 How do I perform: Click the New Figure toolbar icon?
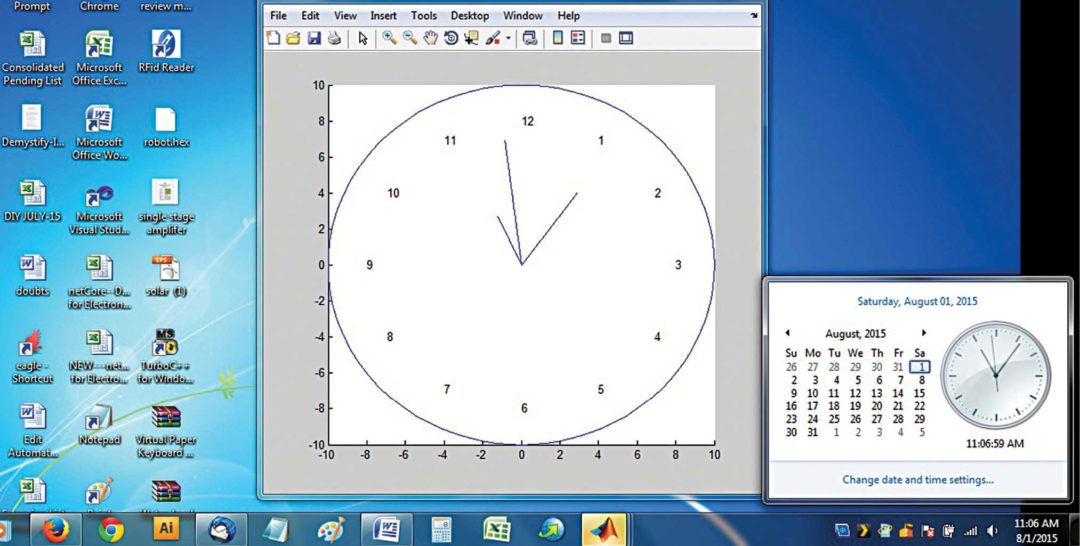[x=274, y=38]
